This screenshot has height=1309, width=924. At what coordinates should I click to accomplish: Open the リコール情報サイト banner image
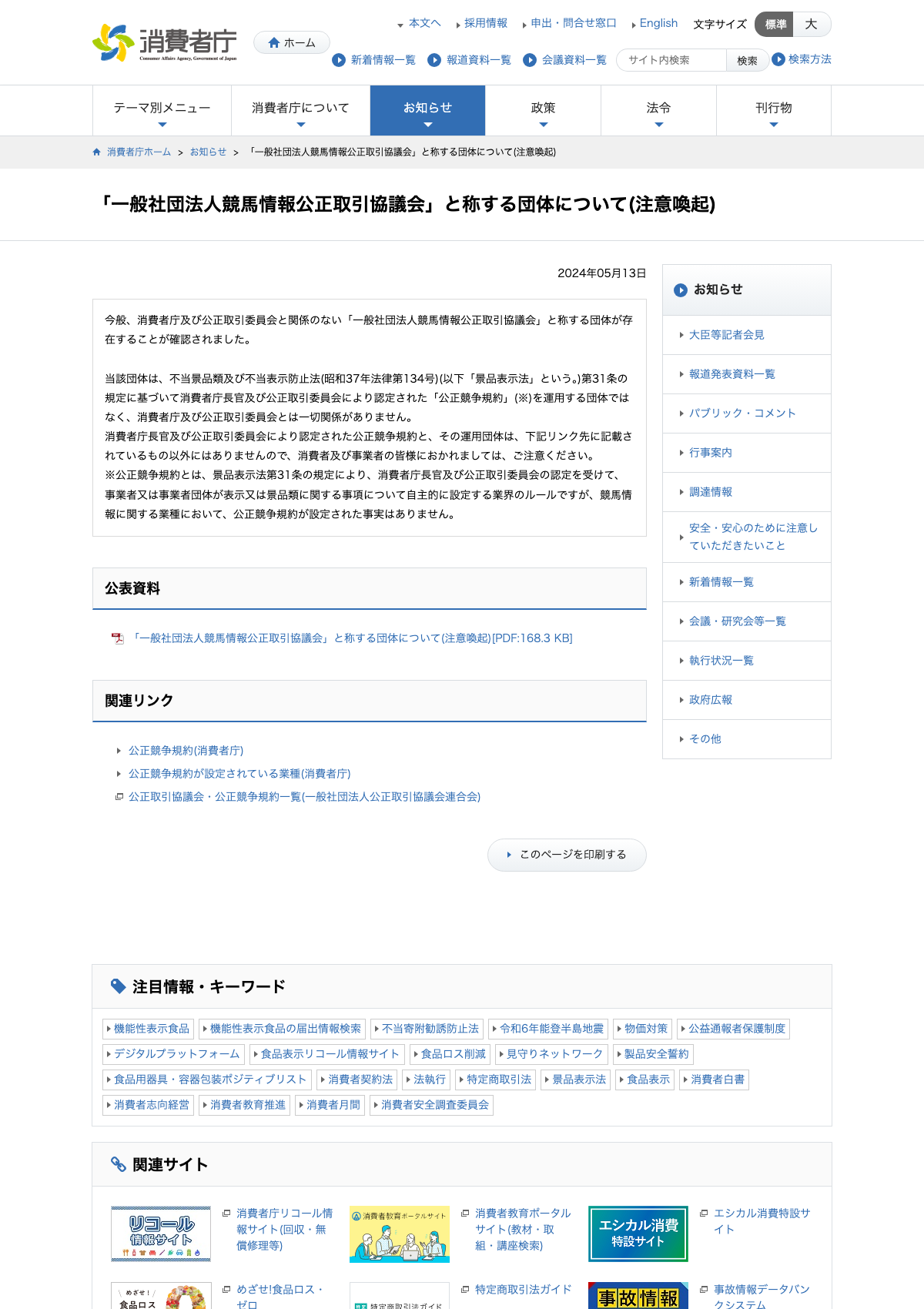pos(161,1234)
